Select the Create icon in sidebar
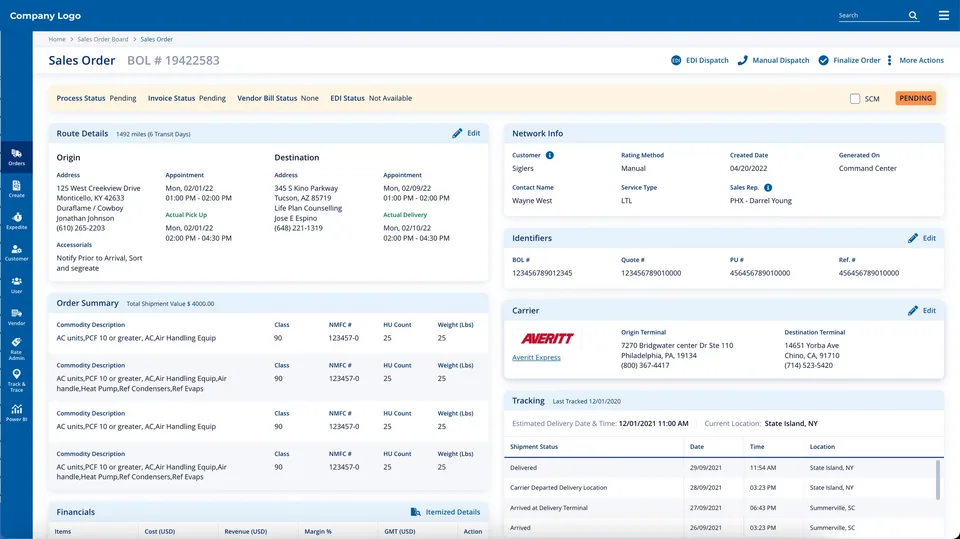Viewport: 960px width, 539px height. (17, 189)
